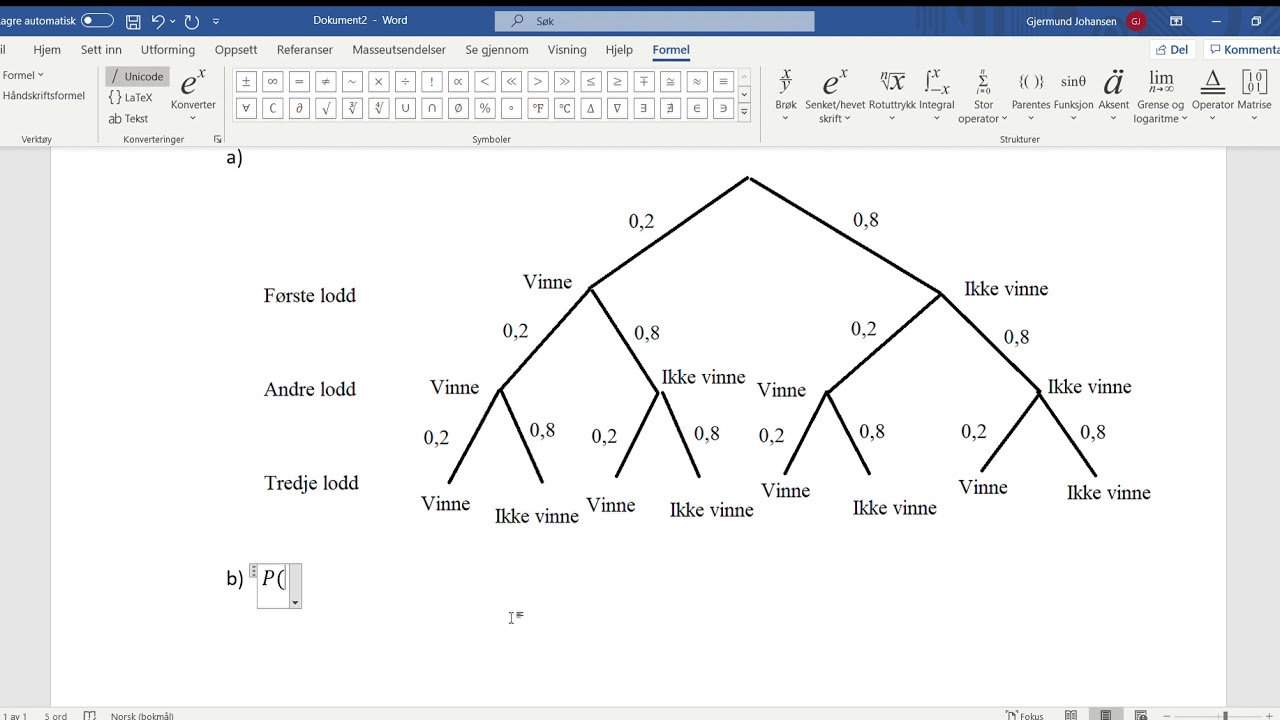Switch to the Visning tab
Screen dimensions: 1280x720
tap(567, 50)
